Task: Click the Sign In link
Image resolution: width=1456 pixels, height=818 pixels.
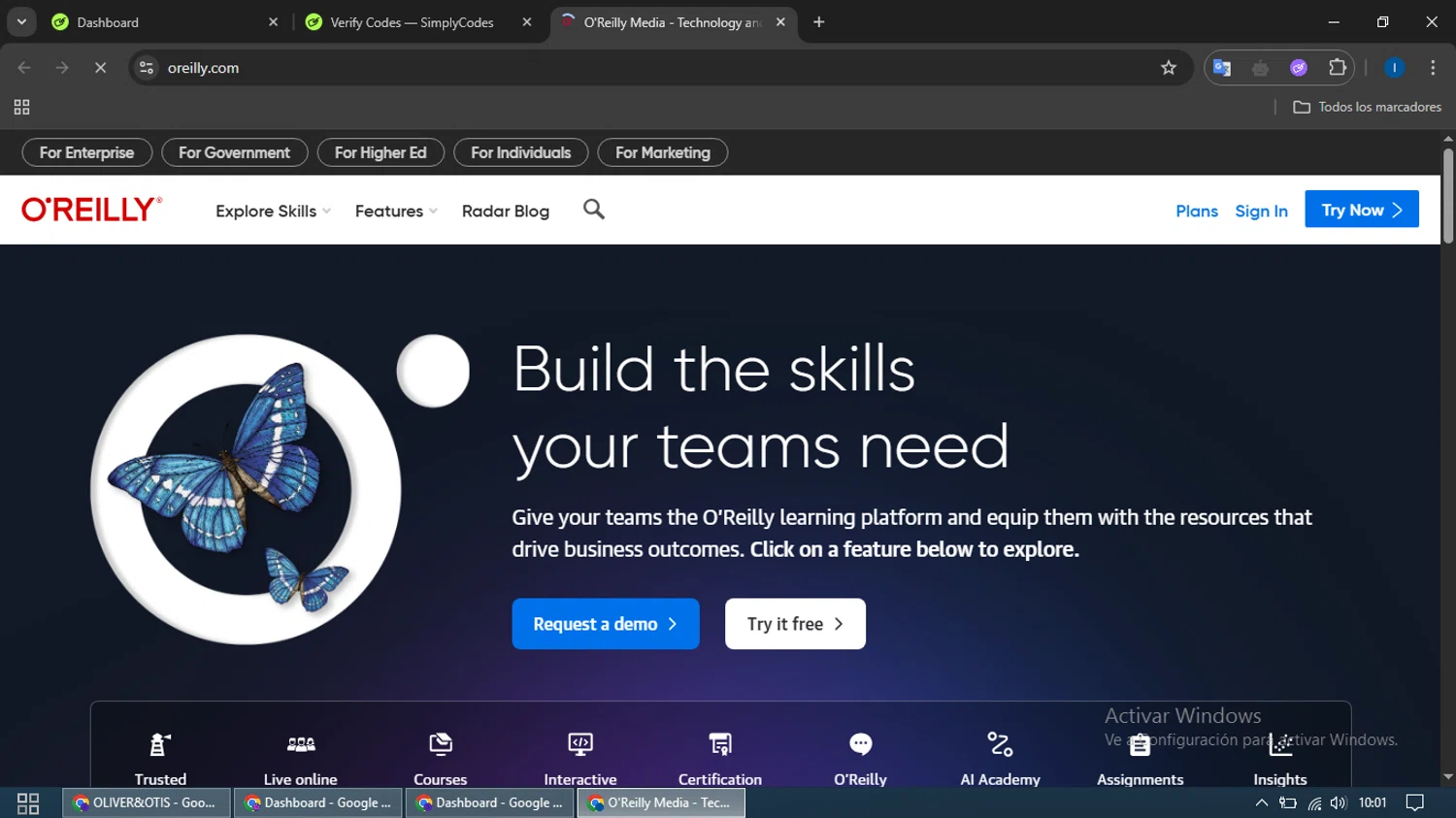Action: point(1261,211)
